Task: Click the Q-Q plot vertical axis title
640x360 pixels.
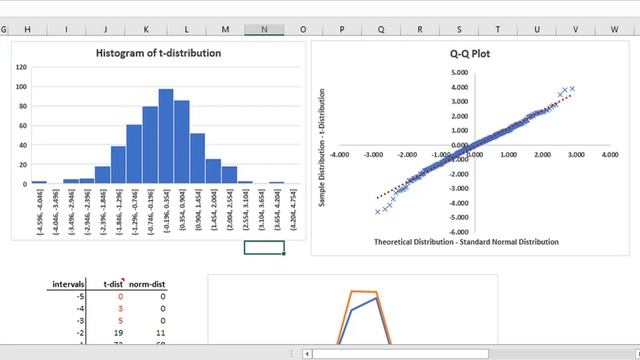Action: tap(322, 148)
